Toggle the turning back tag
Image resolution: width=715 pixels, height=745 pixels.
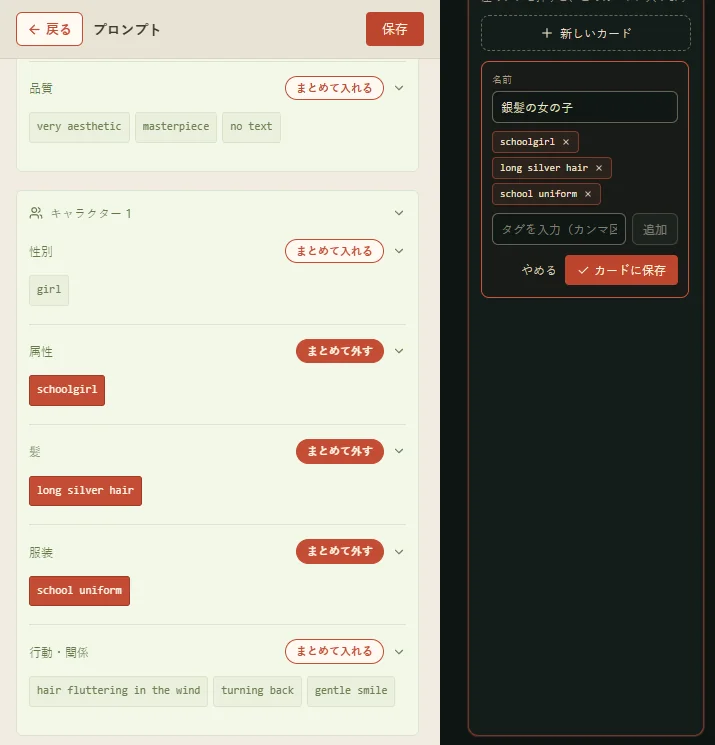(x=257, y=691)
